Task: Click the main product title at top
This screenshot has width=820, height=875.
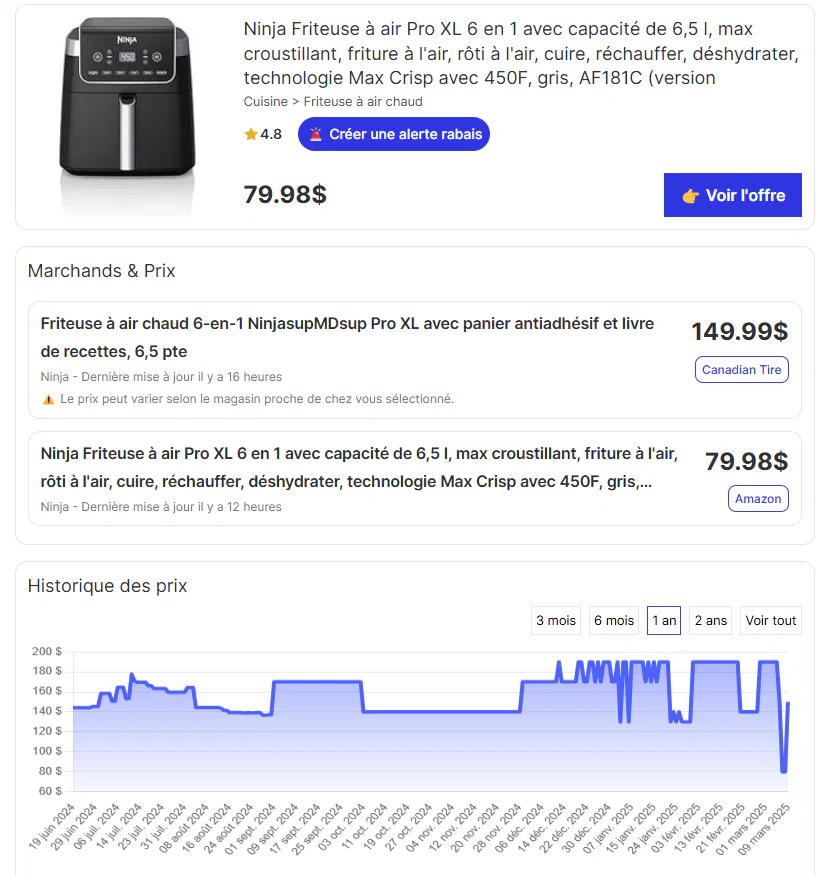Action: point(521,53)
